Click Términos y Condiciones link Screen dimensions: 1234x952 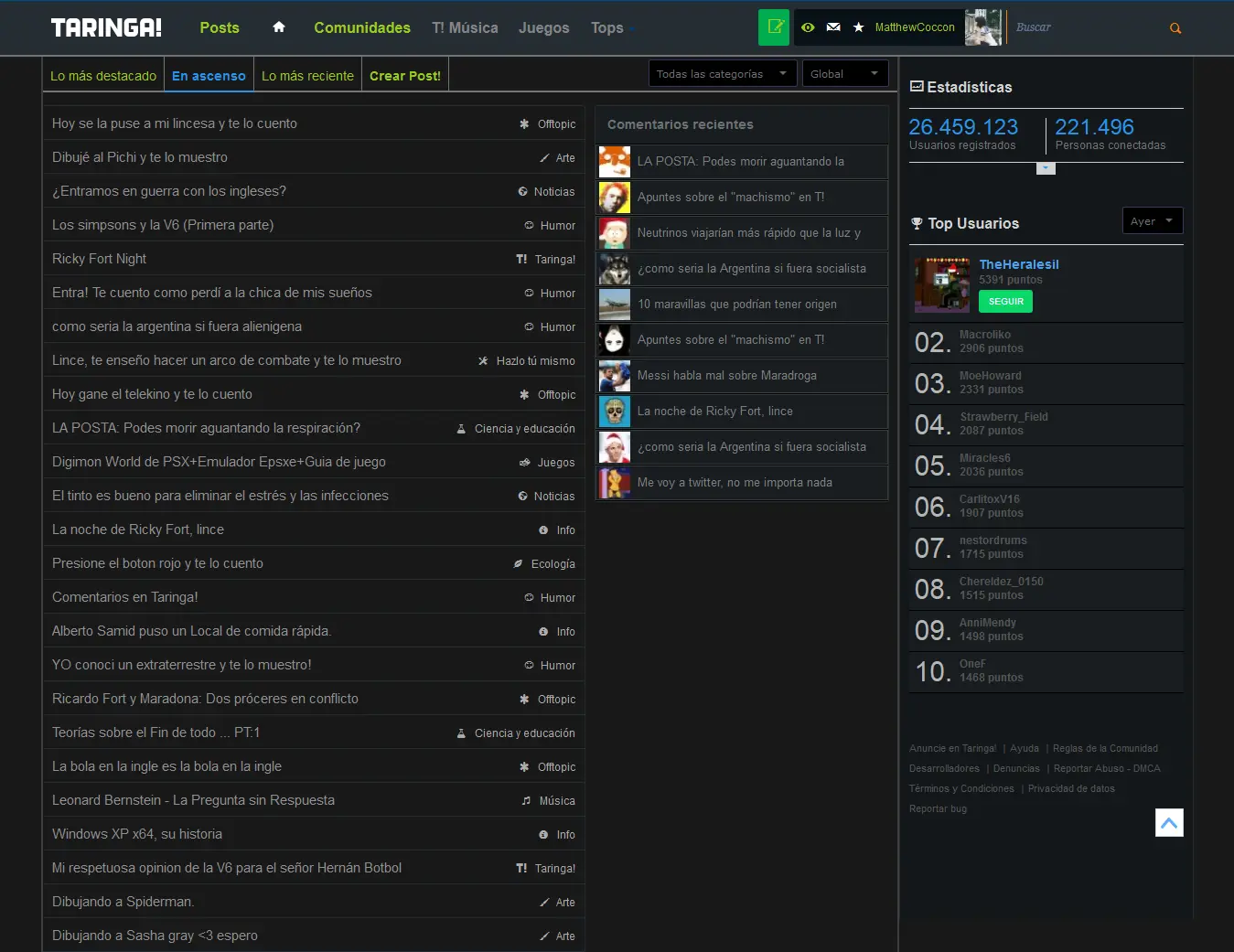coord(961,789)
